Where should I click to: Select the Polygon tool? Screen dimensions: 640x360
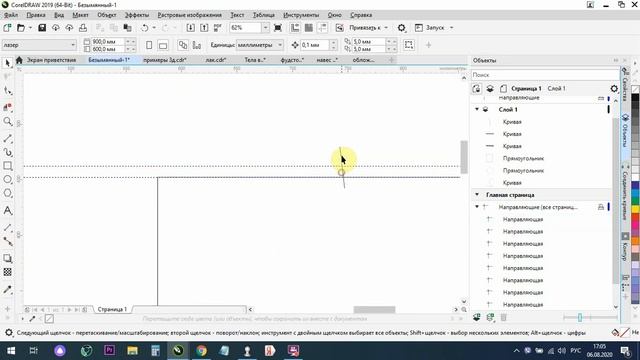pos(7,193)
